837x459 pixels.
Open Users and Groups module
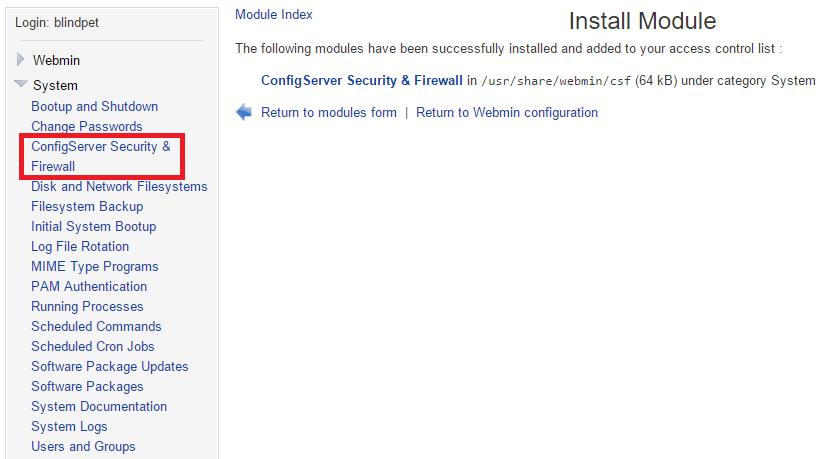(x=83, y=446)
